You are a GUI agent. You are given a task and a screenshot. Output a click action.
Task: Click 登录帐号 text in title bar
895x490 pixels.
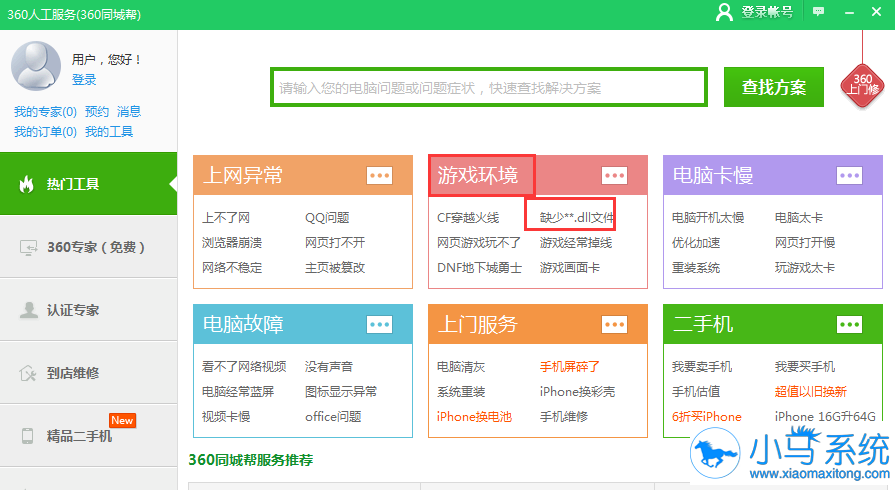[767, 12]
